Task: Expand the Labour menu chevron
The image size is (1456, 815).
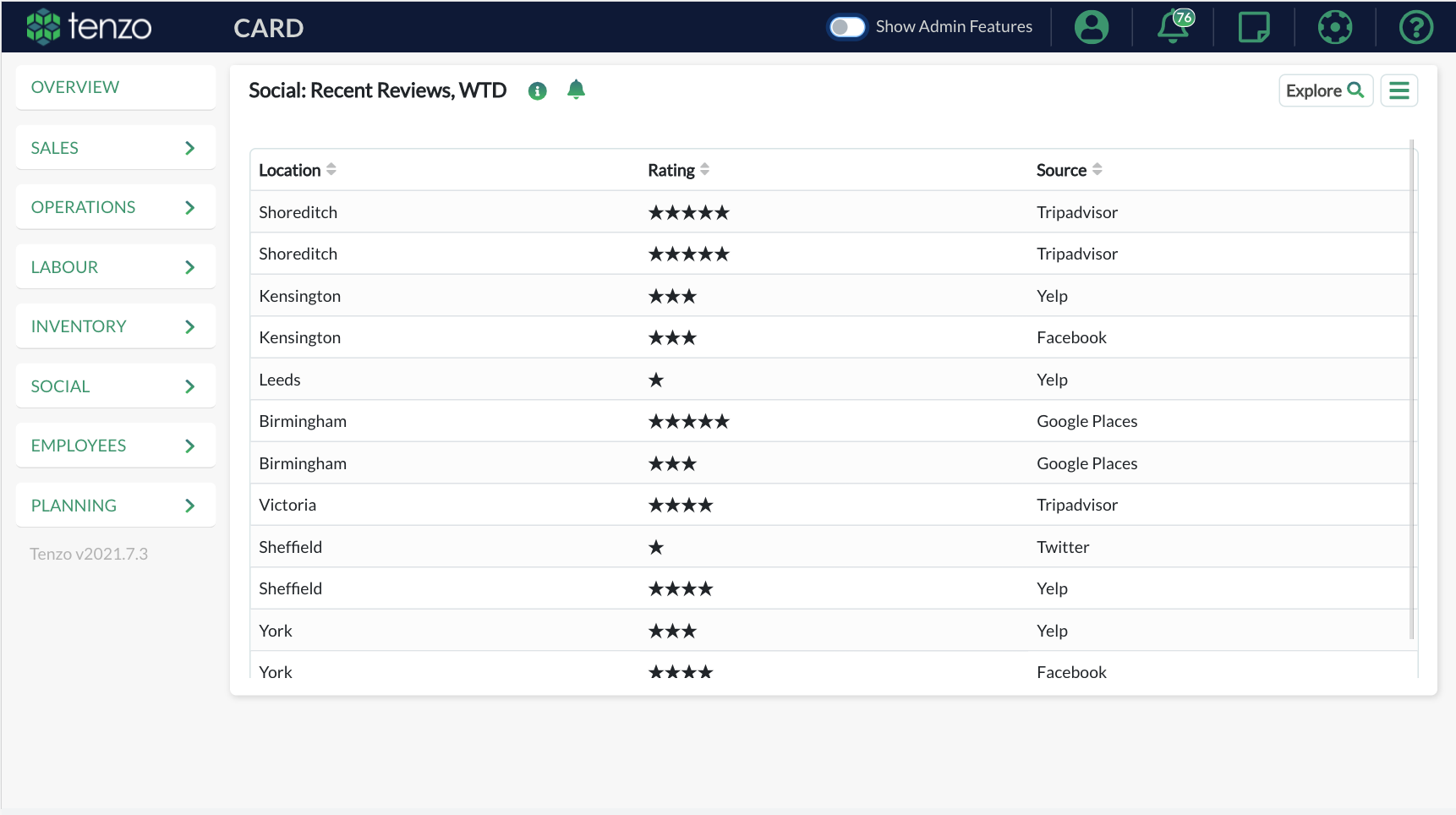Action: (x=190, y=267)
